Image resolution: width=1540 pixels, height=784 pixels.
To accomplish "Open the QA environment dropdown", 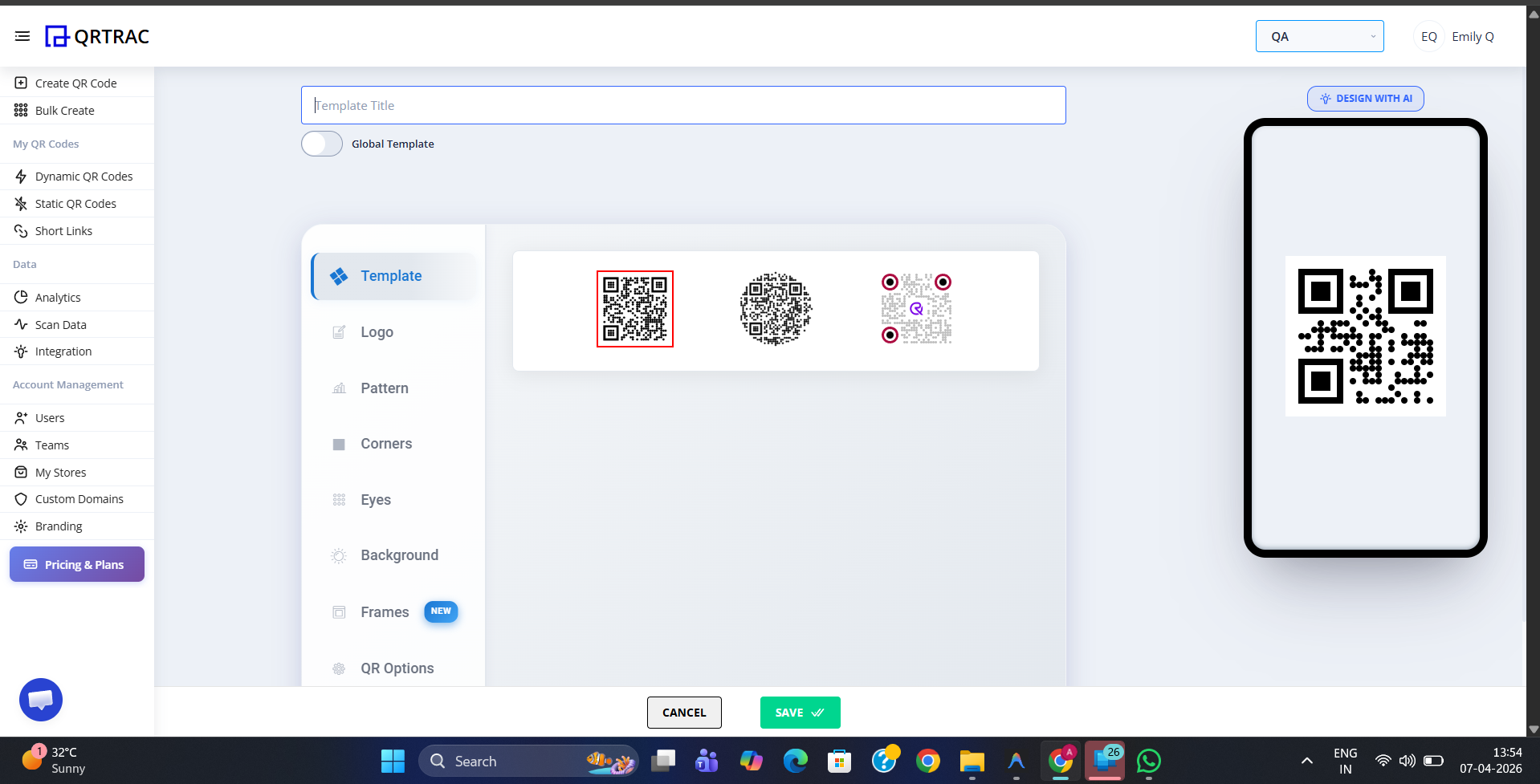I will tap(1318, 36).
